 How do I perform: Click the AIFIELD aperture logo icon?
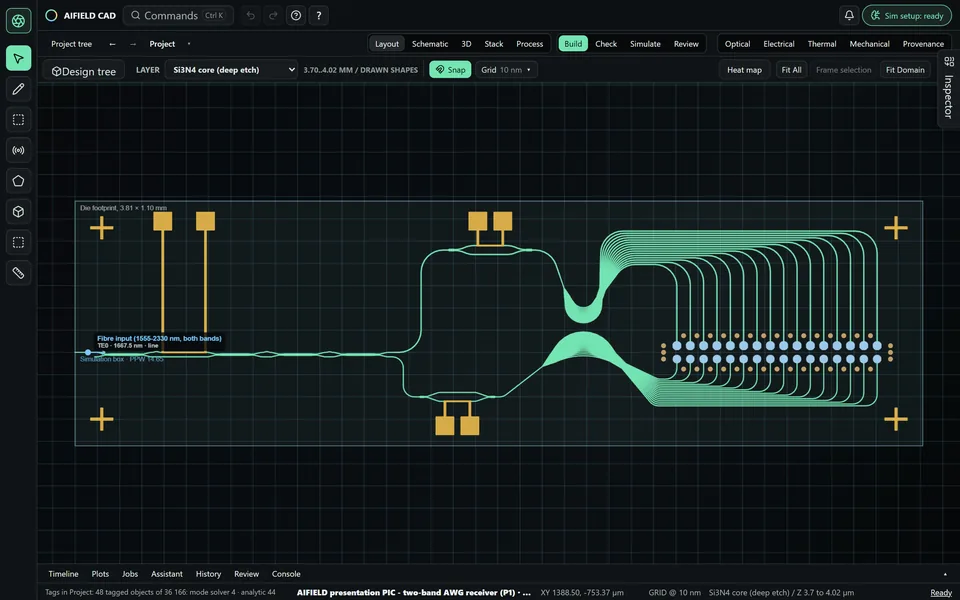[x=18, y=20]
